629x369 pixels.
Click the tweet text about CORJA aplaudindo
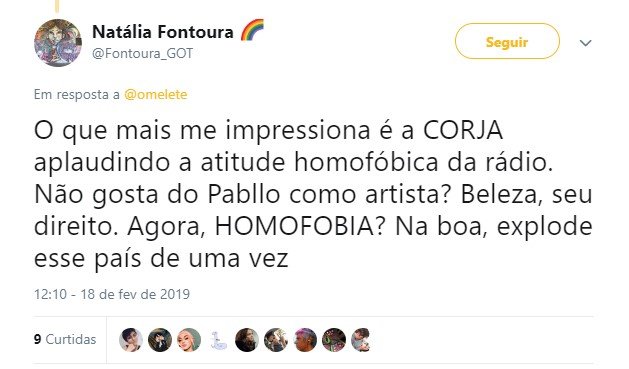click(x=313, y=194)
